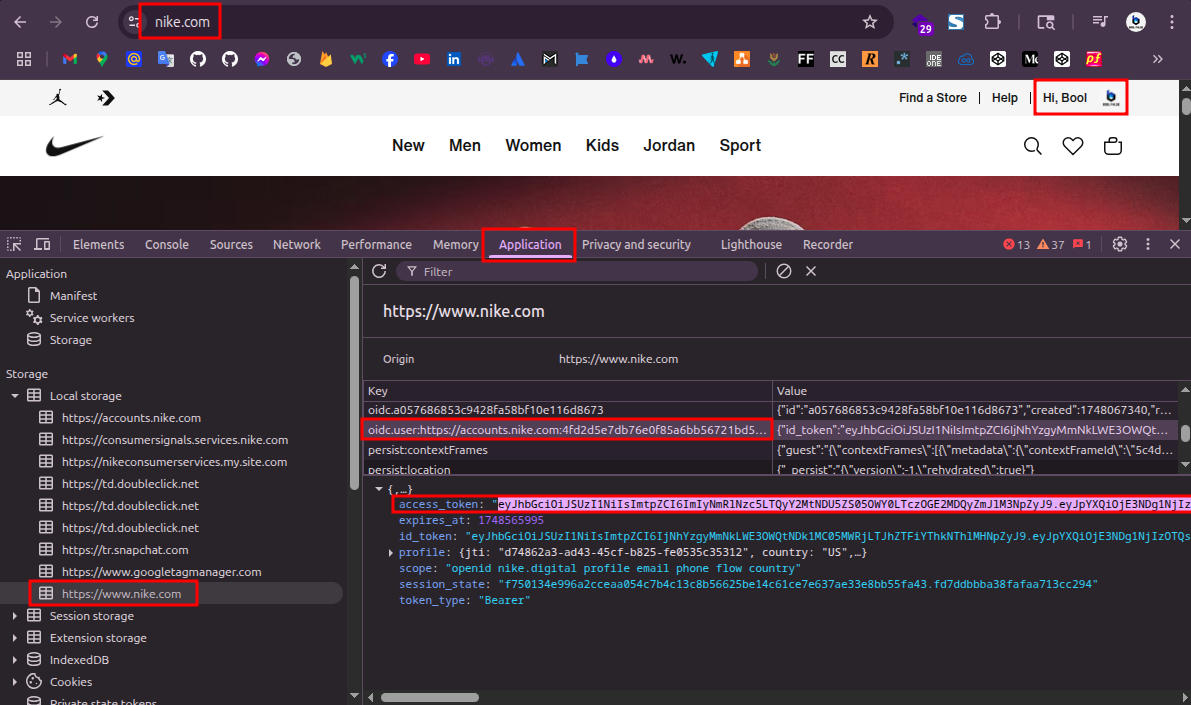Switch to the Sources tab
Viewport: 1191px width, 705px height.
point(231,245)
